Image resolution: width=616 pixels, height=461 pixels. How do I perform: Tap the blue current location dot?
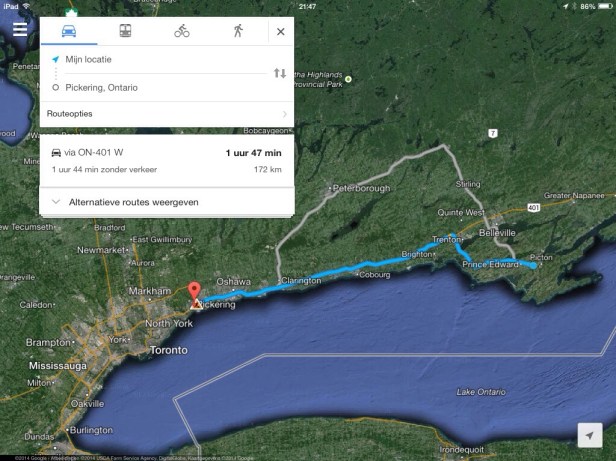533,266
